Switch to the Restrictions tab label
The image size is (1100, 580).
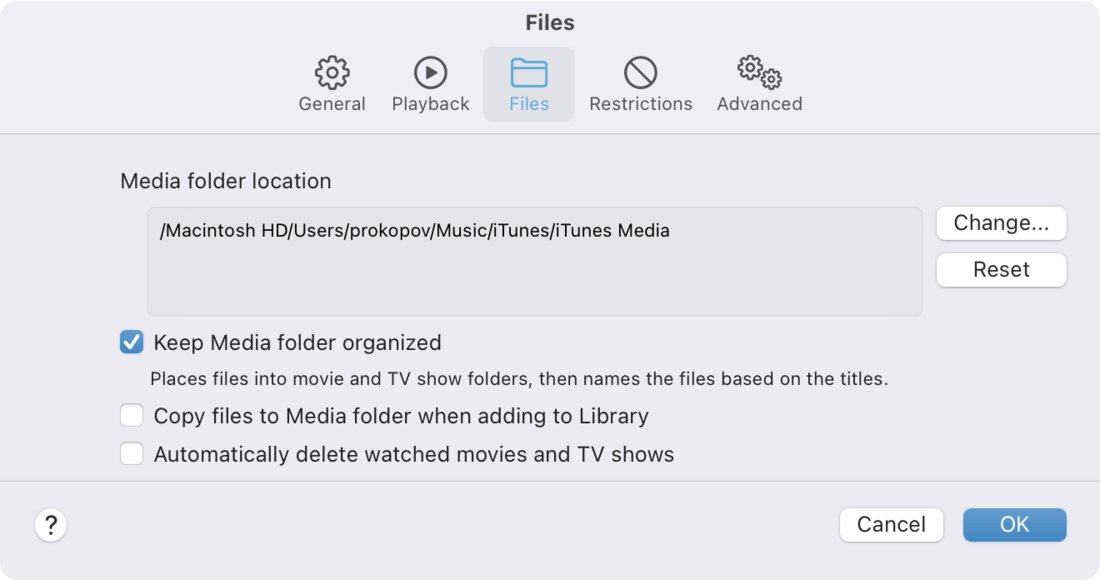[640, 104]
